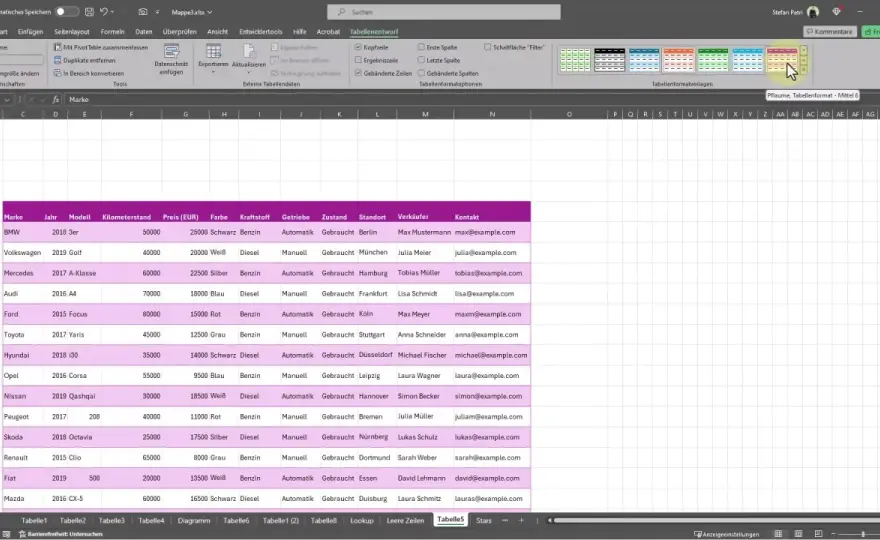Toggle the Ergebniszeile checkbox
880x540 pixels.
coord(358,60)
